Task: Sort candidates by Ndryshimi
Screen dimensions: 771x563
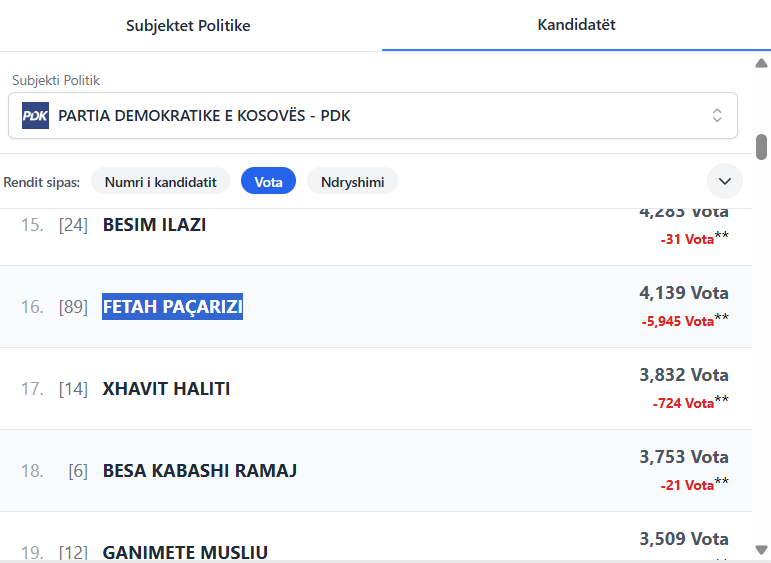Action: (352, 181)
